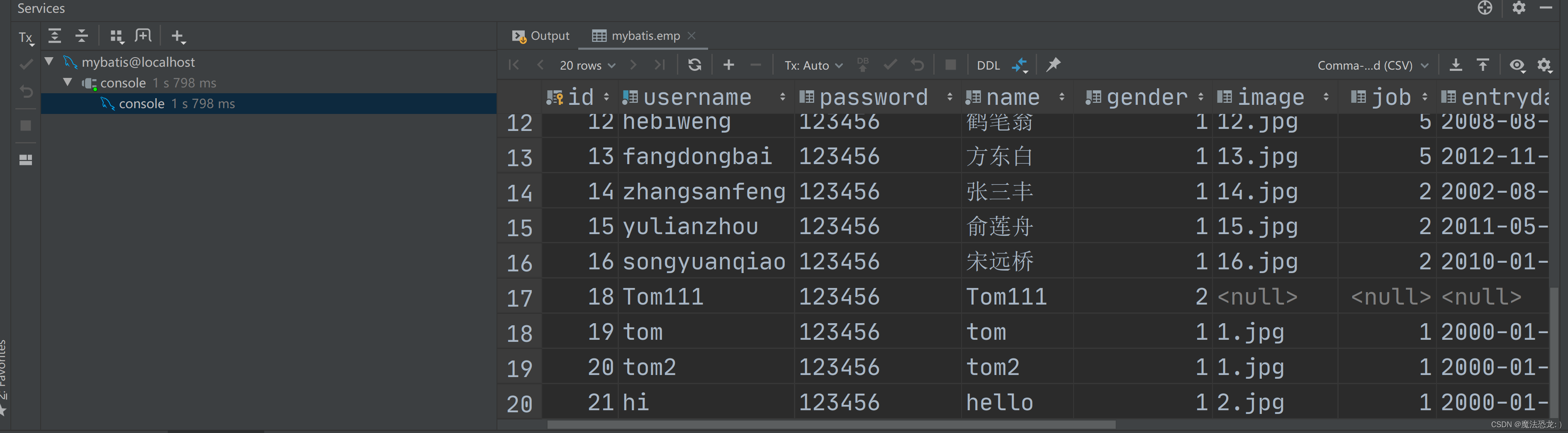This screenshot has width=1568, height=433.
Task: Open the Group By icon menu
Action: (117, 36)
